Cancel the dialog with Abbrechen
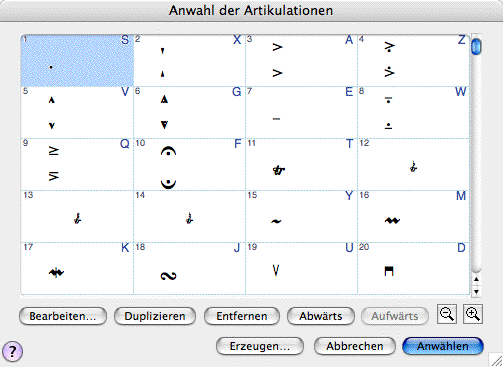Screen dimensions: 503x367 point(355,346)
